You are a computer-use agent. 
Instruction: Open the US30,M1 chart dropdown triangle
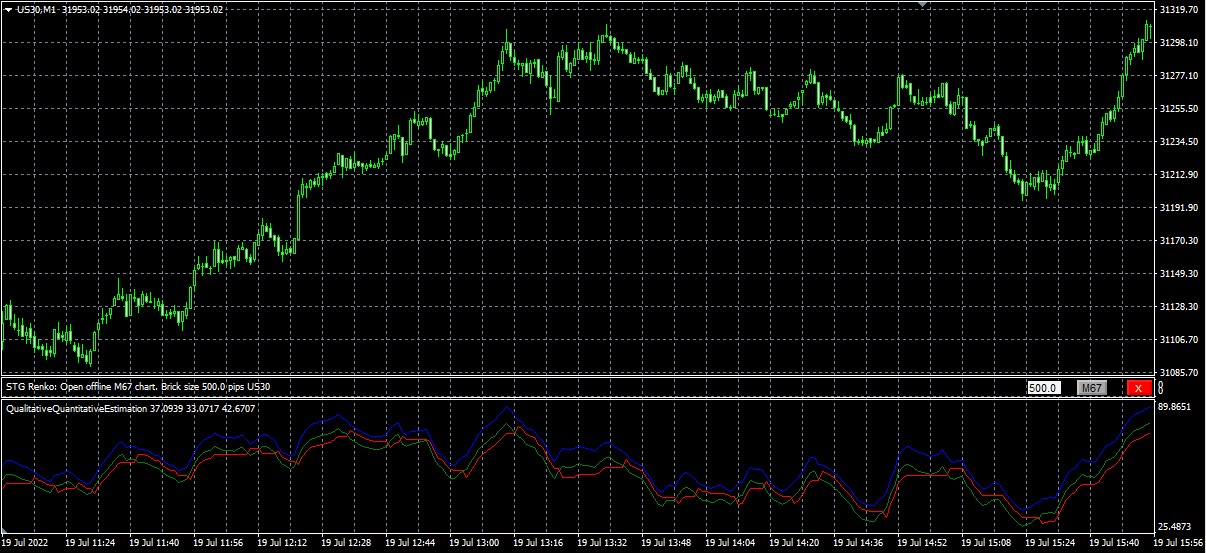(x=8, y=9)
